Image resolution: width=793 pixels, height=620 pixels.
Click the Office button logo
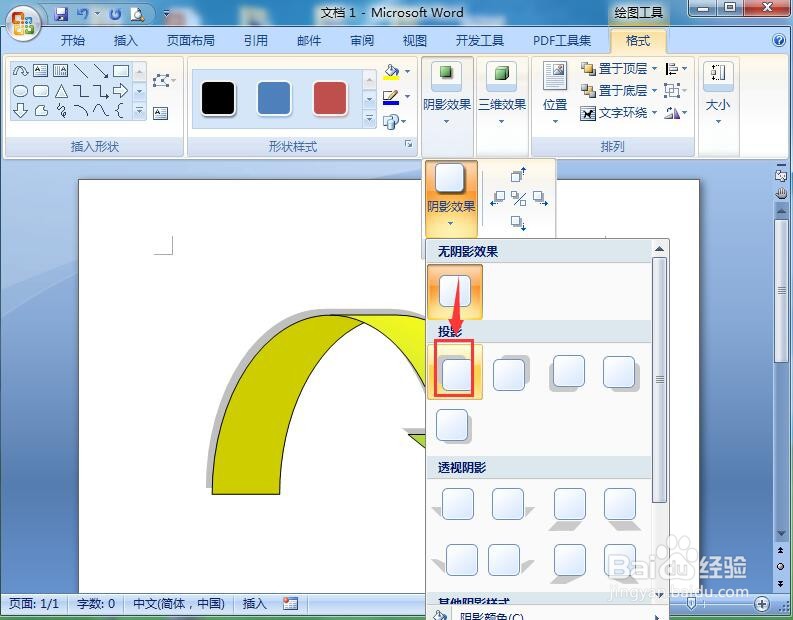click(23, 23)
